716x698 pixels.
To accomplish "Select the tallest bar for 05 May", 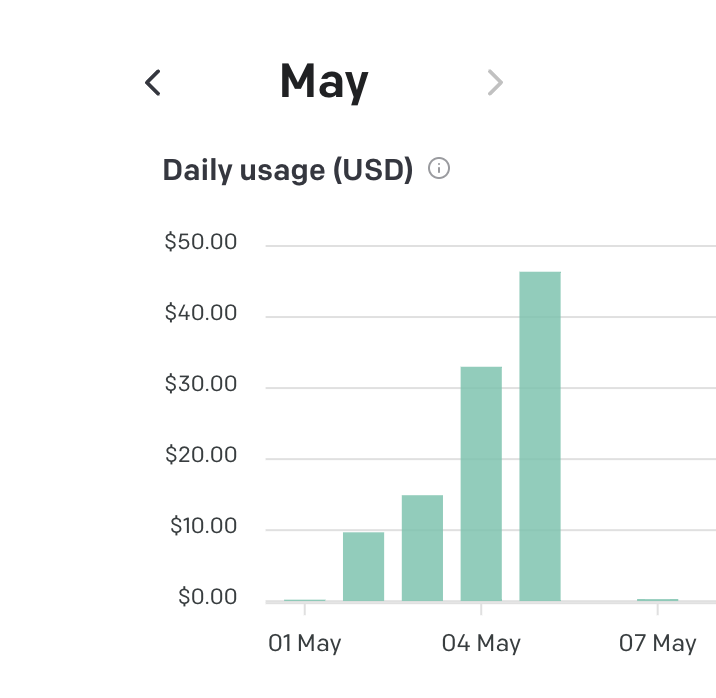I will pyautogui.click(x=540, y=436).
